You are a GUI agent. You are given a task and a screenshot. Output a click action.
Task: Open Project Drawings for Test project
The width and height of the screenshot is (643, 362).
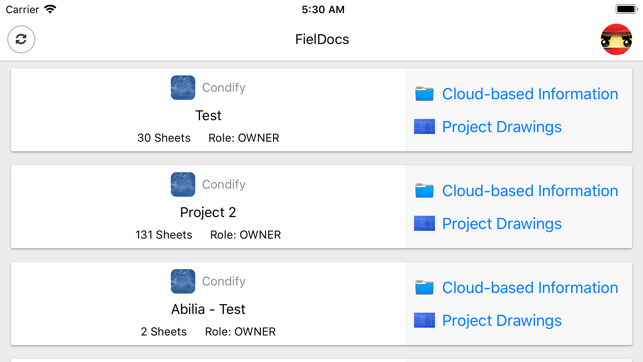[502, 127]
